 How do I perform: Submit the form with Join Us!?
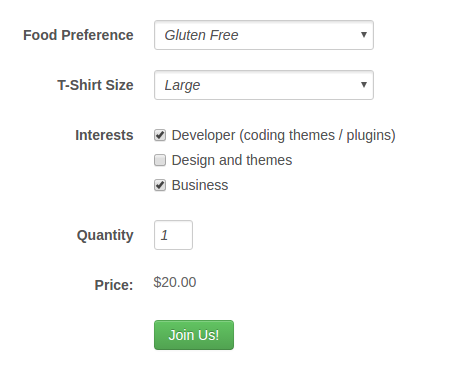(194, 335)
